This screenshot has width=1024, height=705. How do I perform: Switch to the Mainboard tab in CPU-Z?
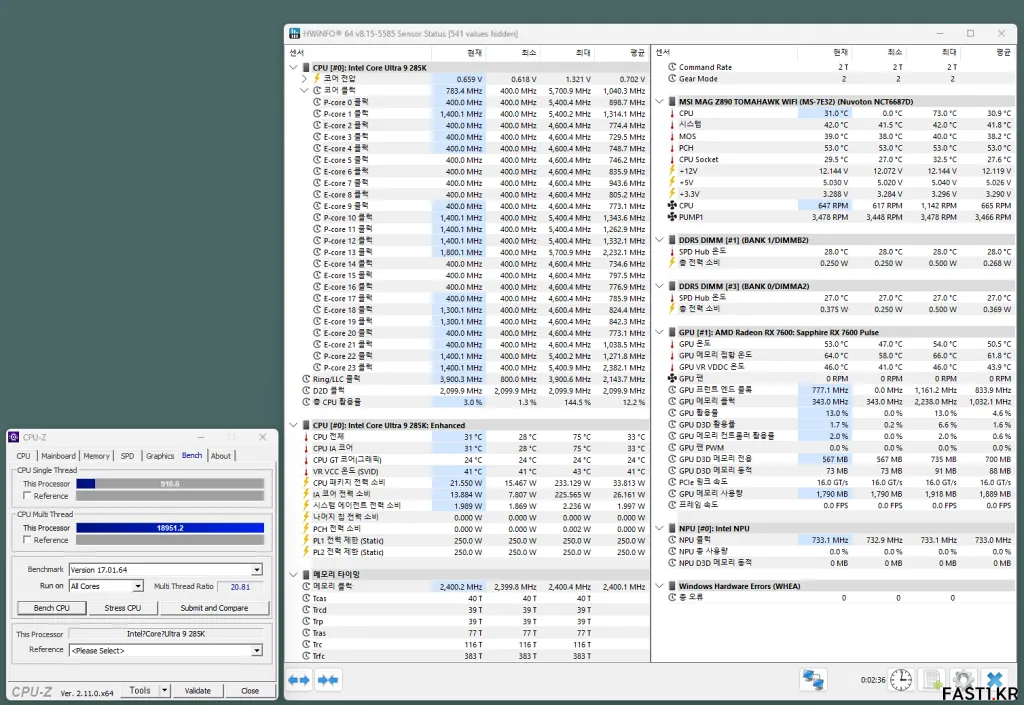click(x=58, y=456)
